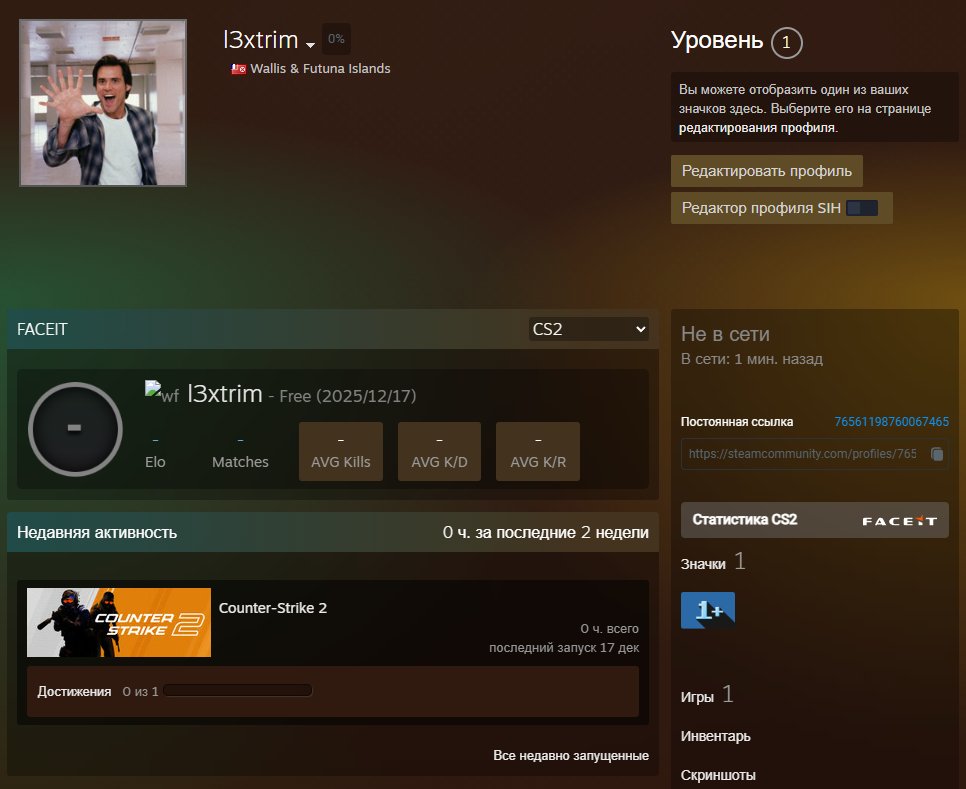The height and width of the screenshot is (789, 966).
Task: Click the copy icon in permanent link field
Action: pos(936,454)
